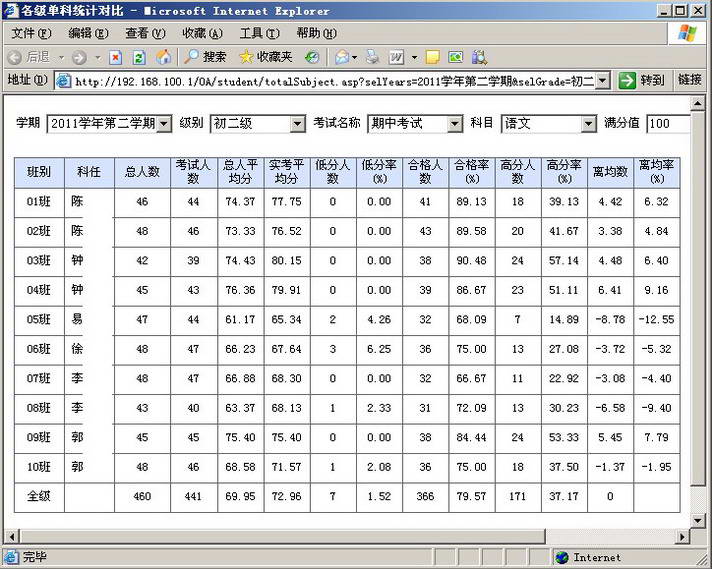
Task: Click the Forward navigation arrow icon
Action: pos(79,57)
